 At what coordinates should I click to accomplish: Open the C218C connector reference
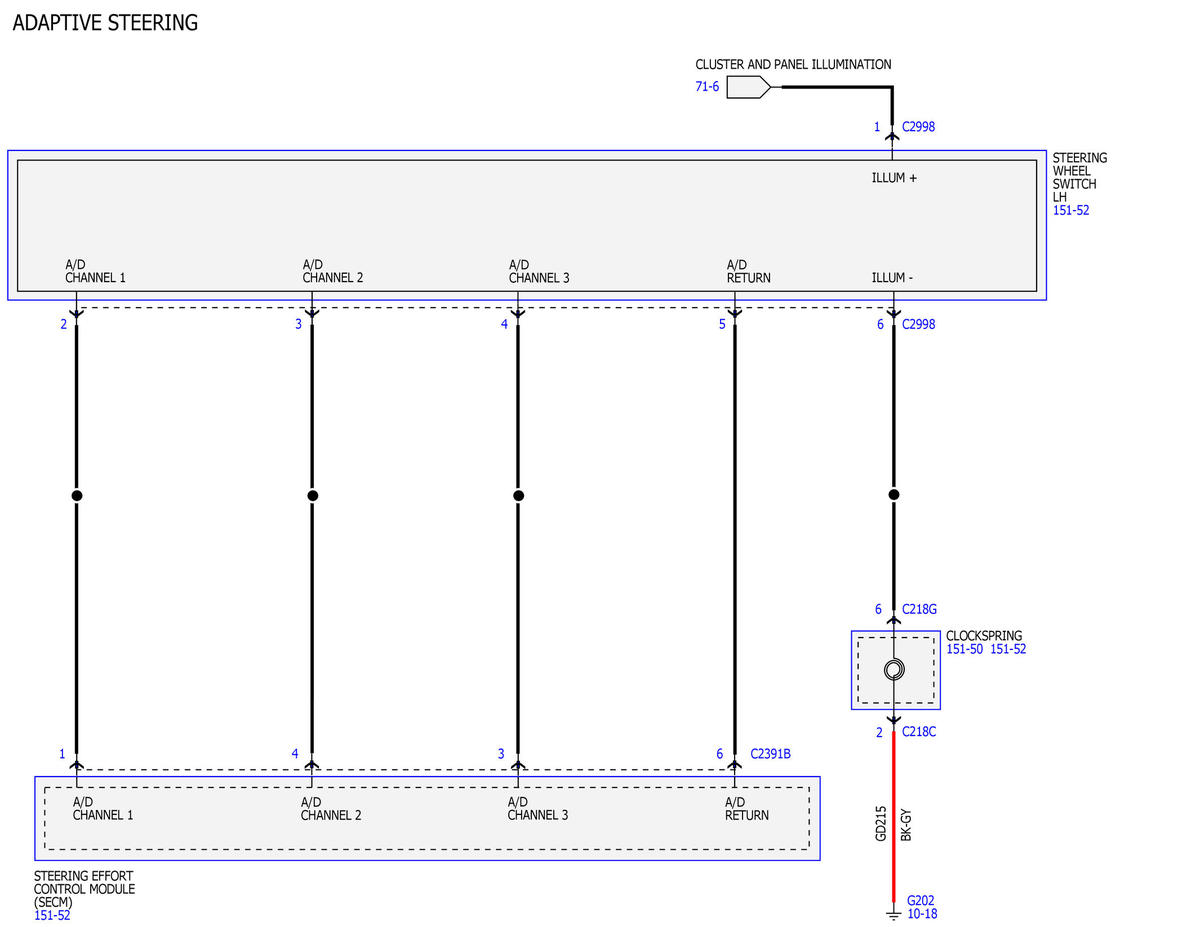pyautogui.click(x=919, y=732)
